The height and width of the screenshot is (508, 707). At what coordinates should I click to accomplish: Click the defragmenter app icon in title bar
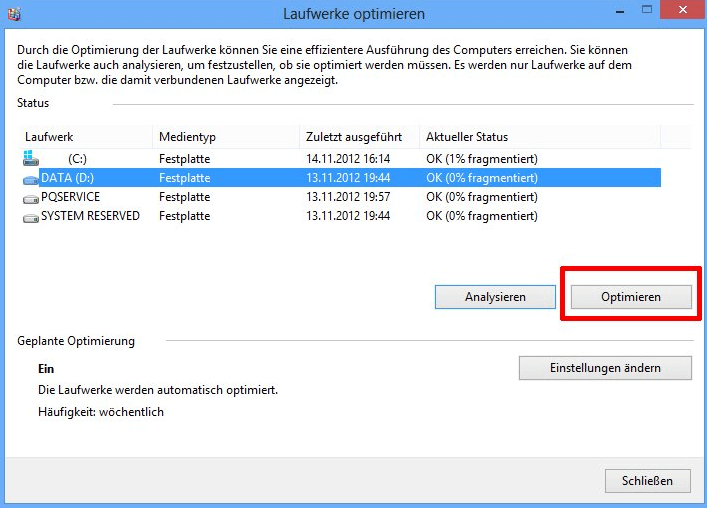point(14,14)
